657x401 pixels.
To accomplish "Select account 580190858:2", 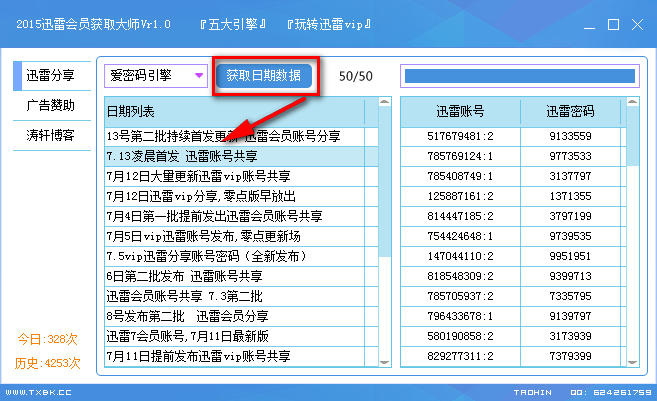I will pyautogui.click(x=460, y=336).
